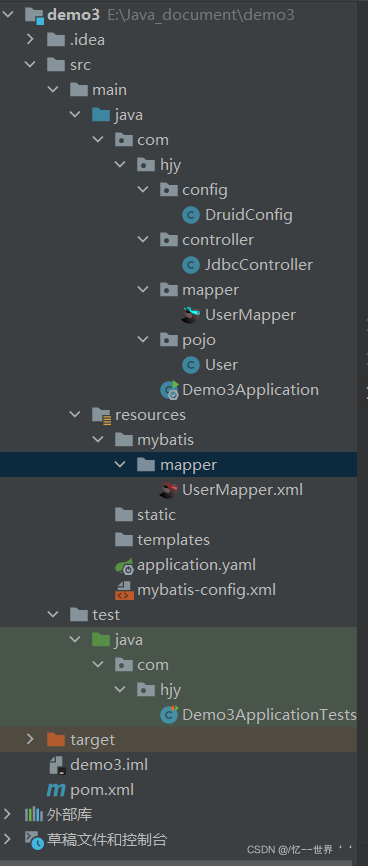
Task: Select the static folder
Action: pyautogui.click(x=156, y=515)
